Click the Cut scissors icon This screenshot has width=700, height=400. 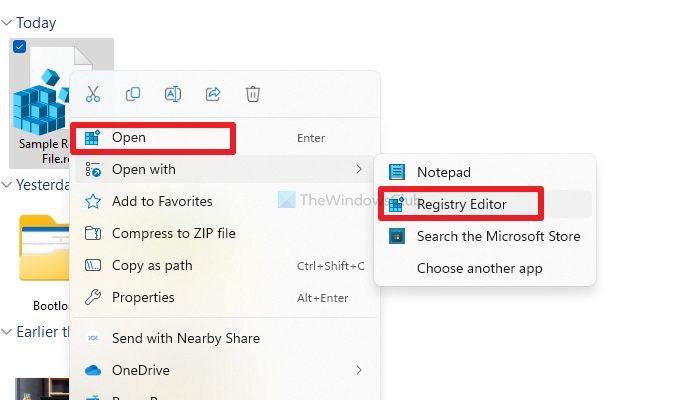(x=93, y=94)
